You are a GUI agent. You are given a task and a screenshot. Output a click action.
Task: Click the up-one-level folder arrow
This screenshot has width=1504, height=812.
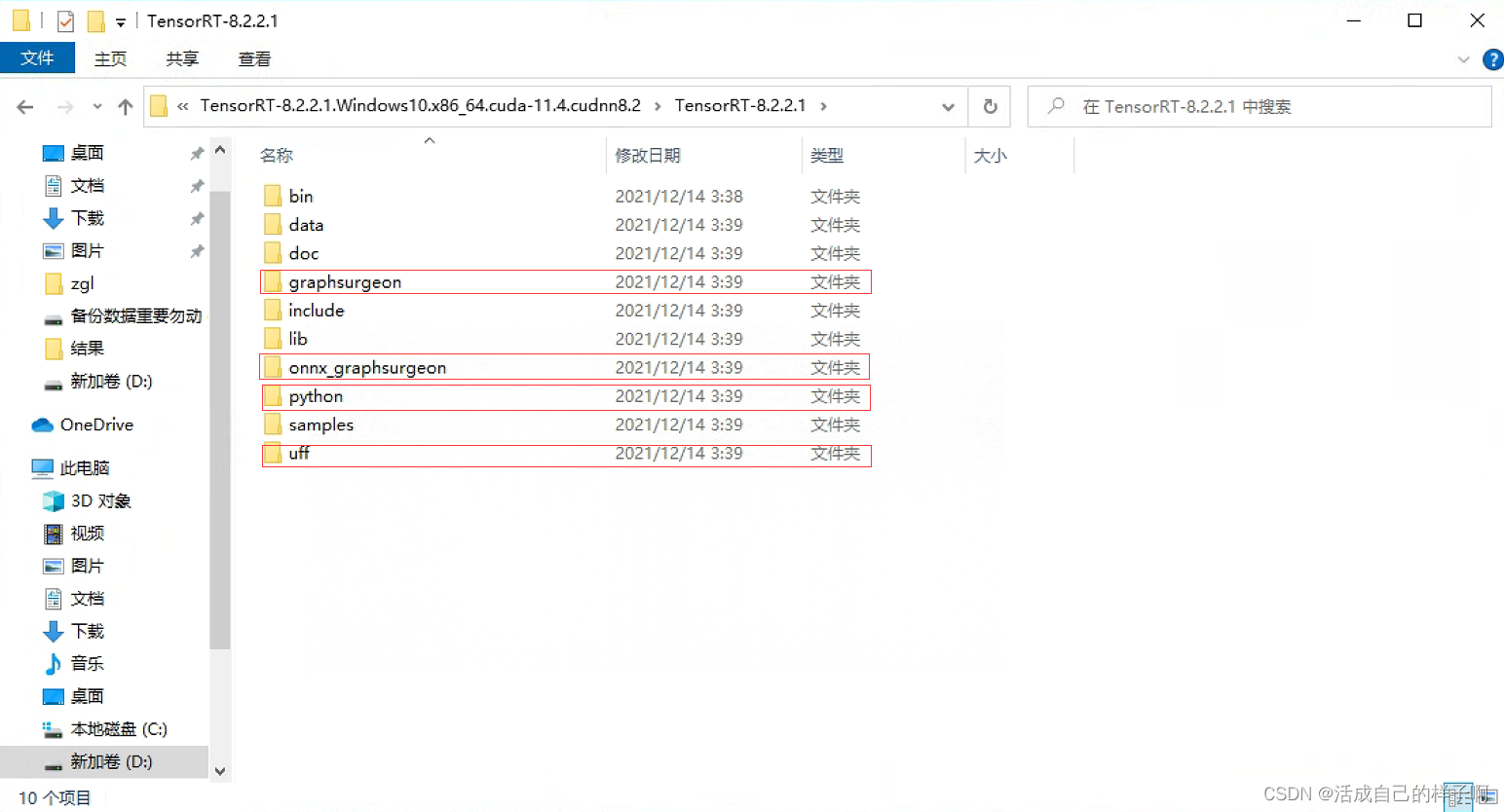(125, 106)
